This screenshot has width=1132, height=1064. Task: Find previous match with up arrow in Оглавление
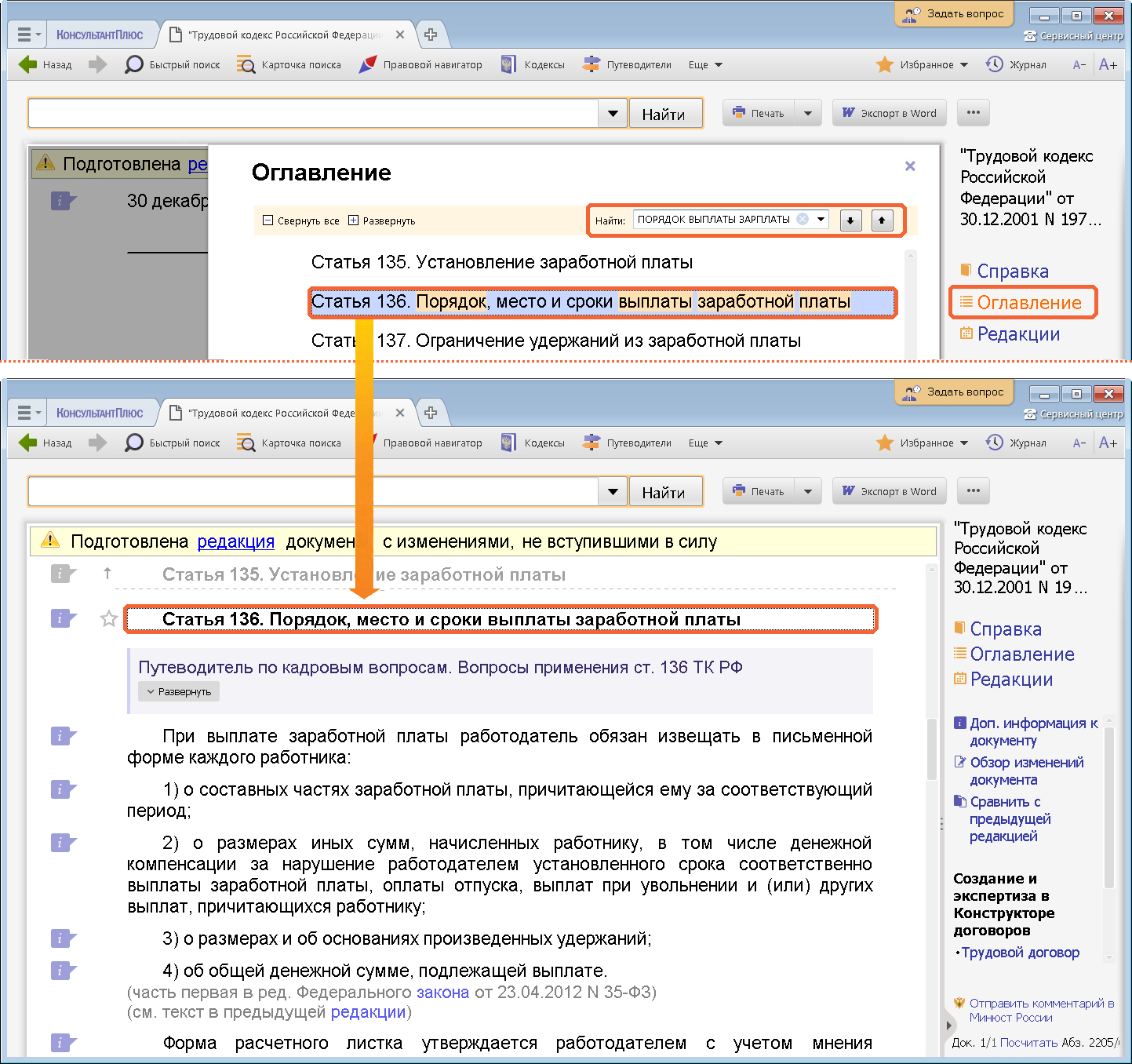[x=882, y=220]
